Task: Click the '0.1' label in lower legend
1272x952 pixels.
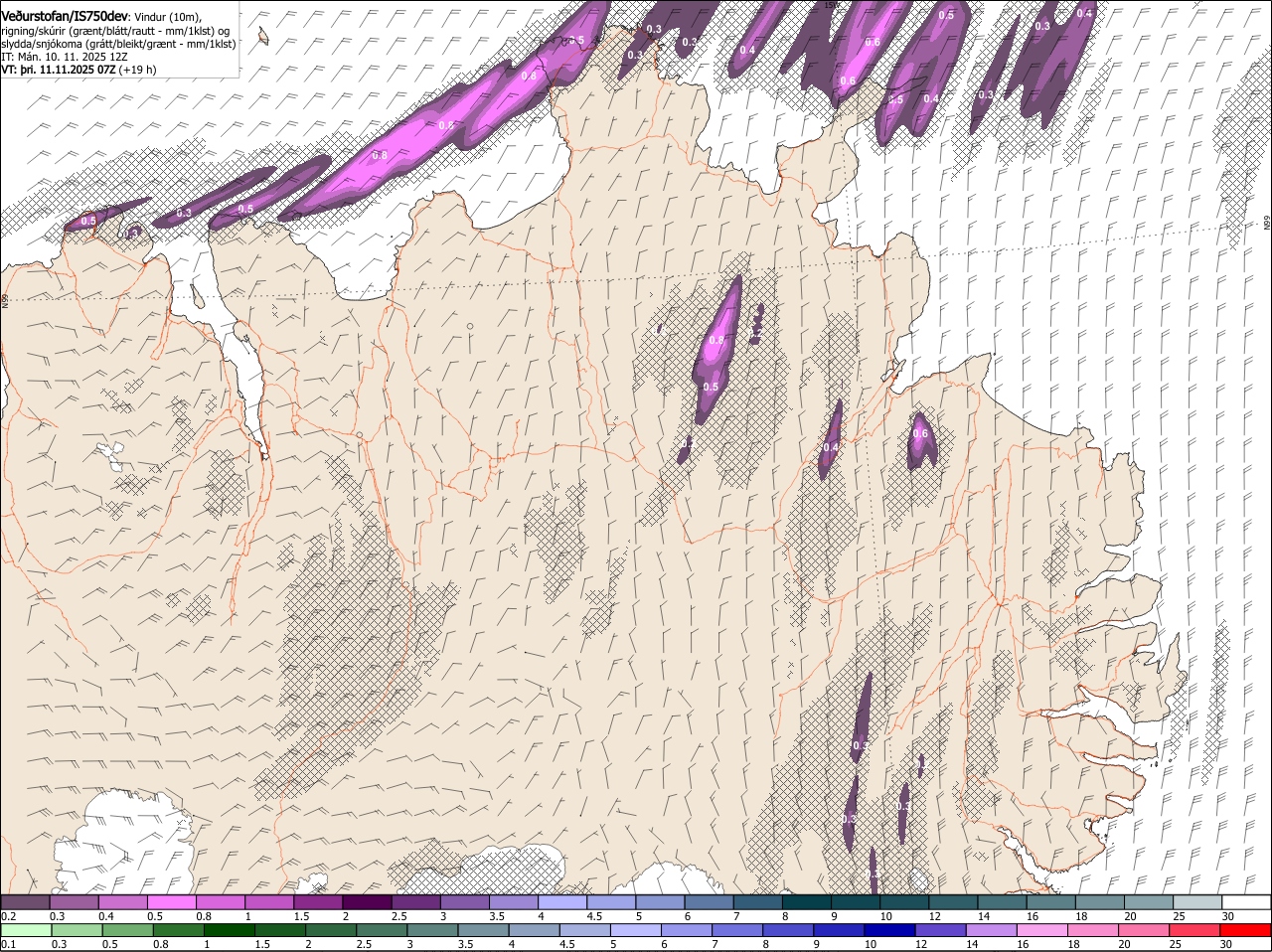Action: point(8,945)
